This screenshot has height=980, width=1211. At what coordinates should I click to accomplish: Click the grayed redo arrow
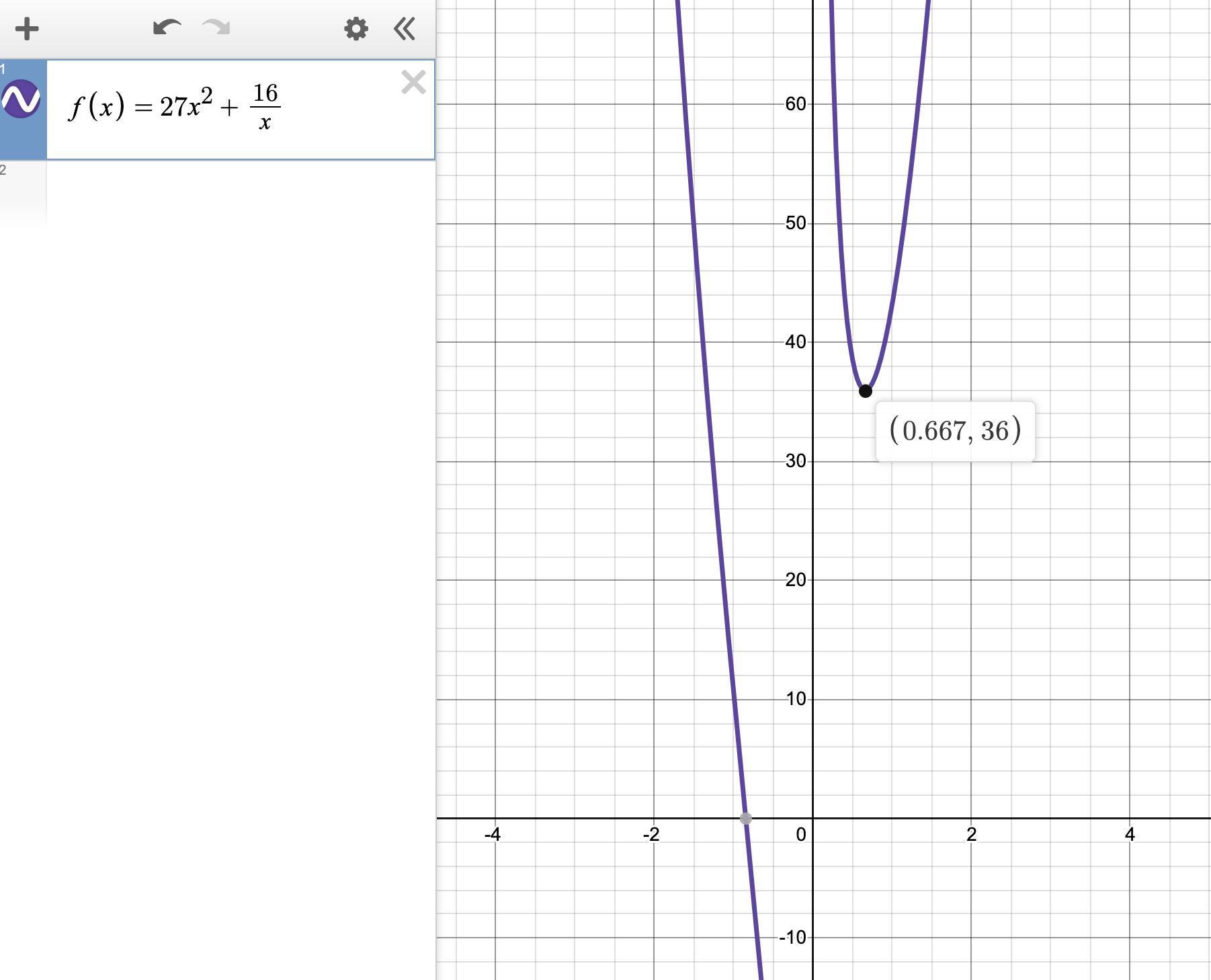pos(216,28)
